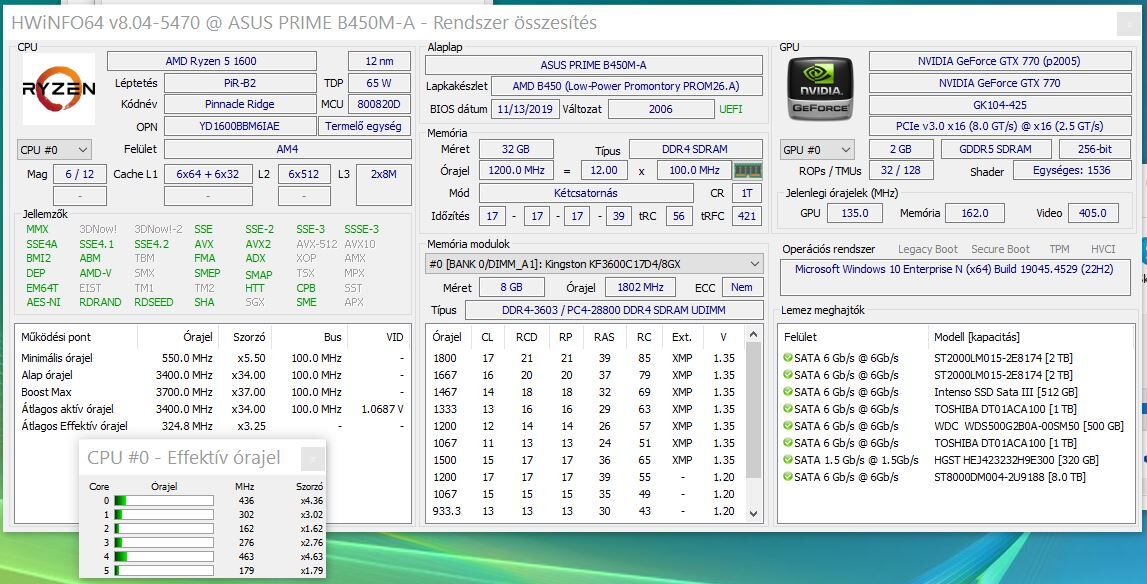Close the HWiNFO64 summary window
The image size is (1147, 584).
click(1127, 23)
